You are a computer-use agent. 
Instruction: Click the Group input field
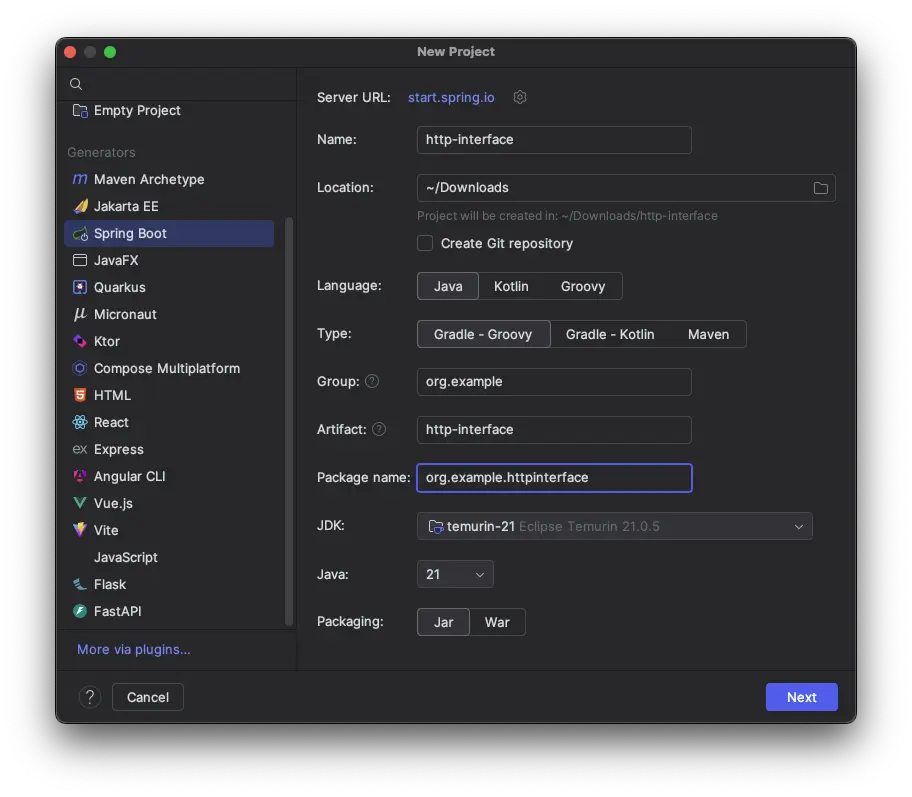554,382
